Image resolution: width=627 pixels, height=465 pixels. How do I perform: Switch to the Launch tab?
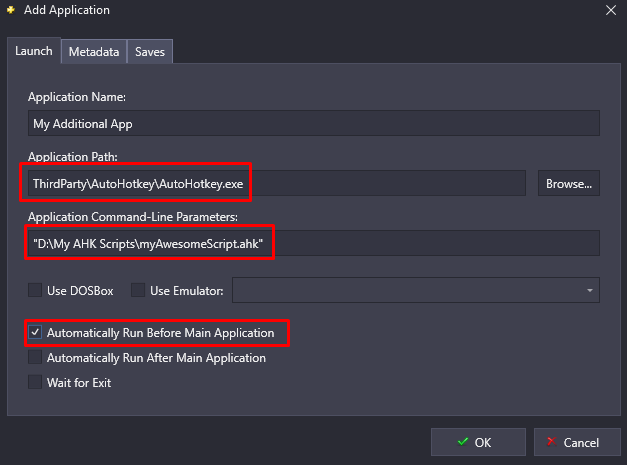click(34, 51)
